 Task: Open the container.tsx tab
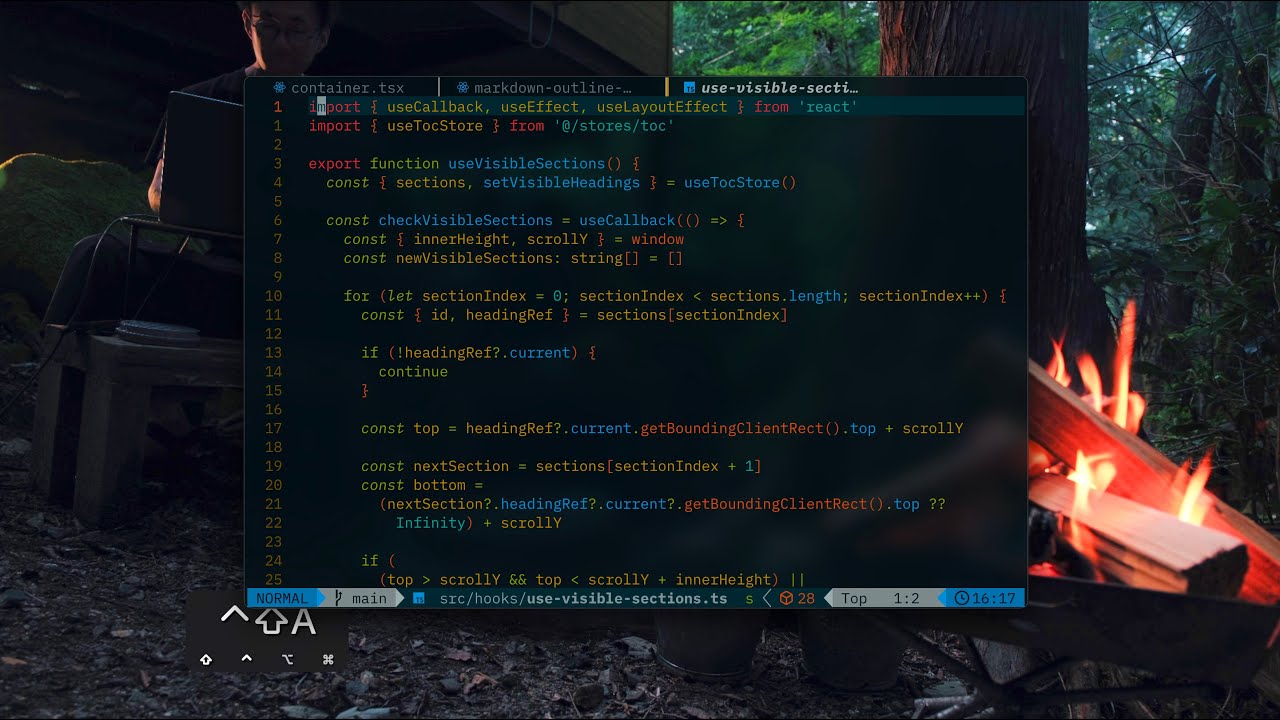coord(346,88)
